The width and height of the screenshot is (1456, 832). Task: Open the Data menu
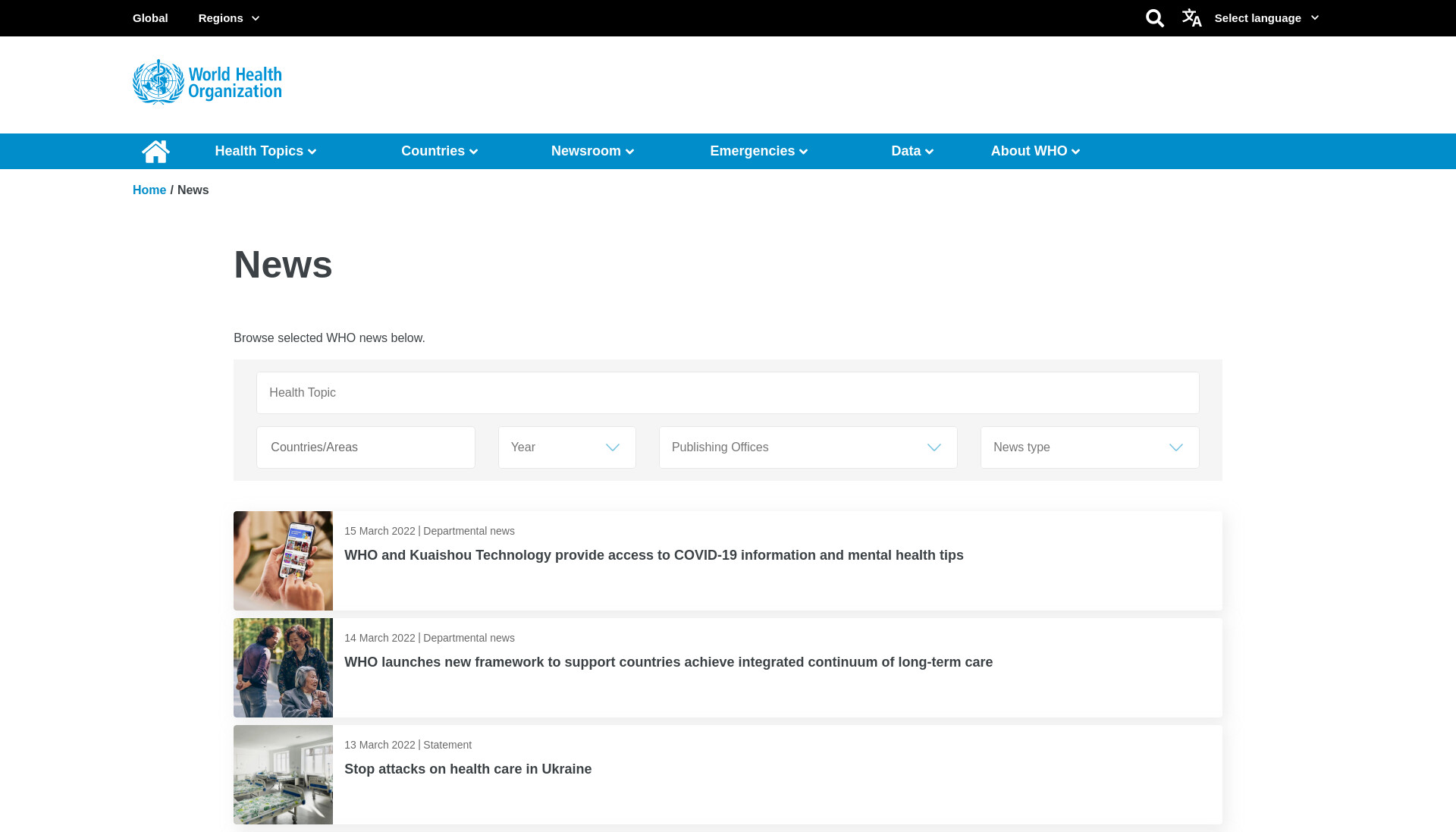click(x=912, y=151)
